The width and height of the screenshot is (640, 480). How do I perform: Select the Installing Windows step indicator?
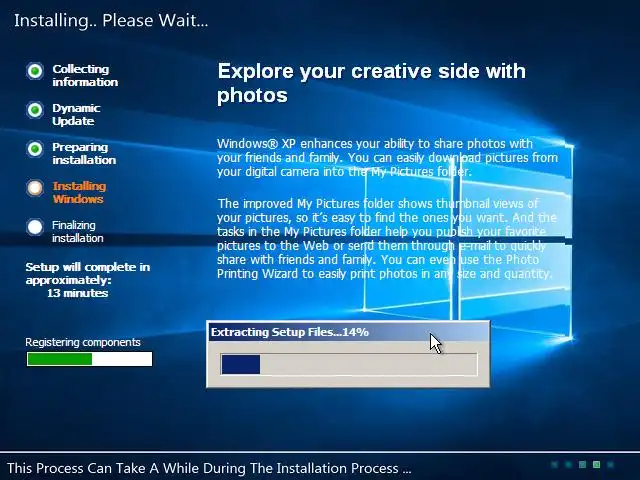click(x=35, y=188)
